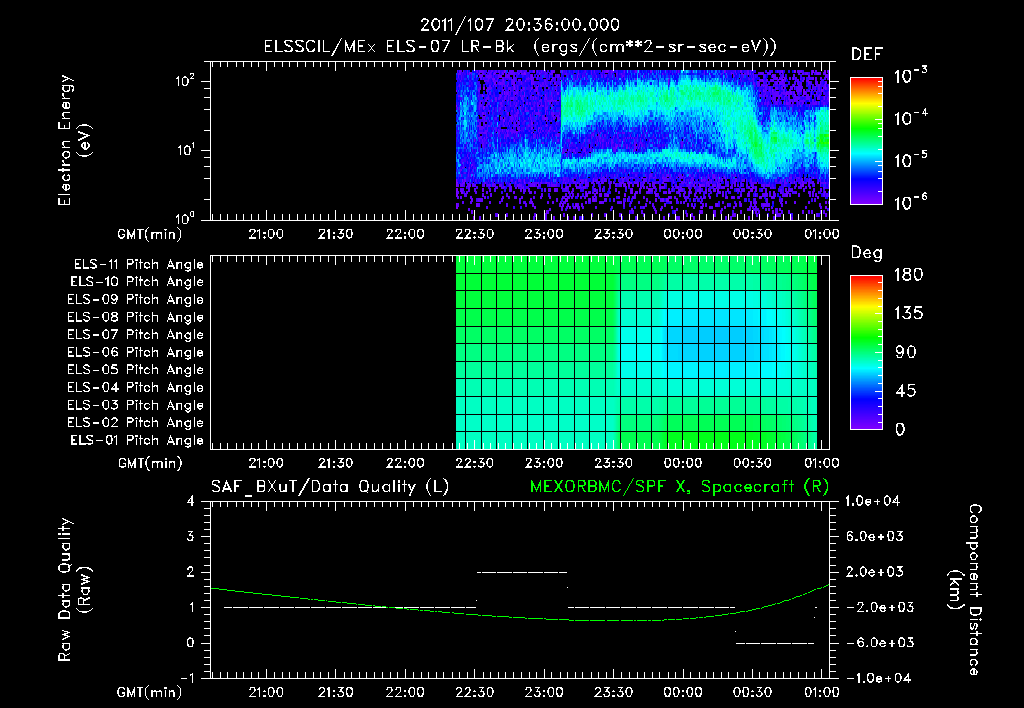Click the ELS-11 Pitch Angle row label

[138, 265]
